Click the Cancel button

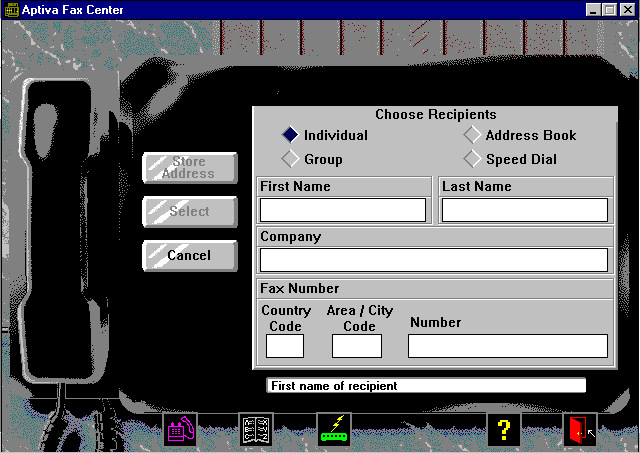(x=189, y=255)
